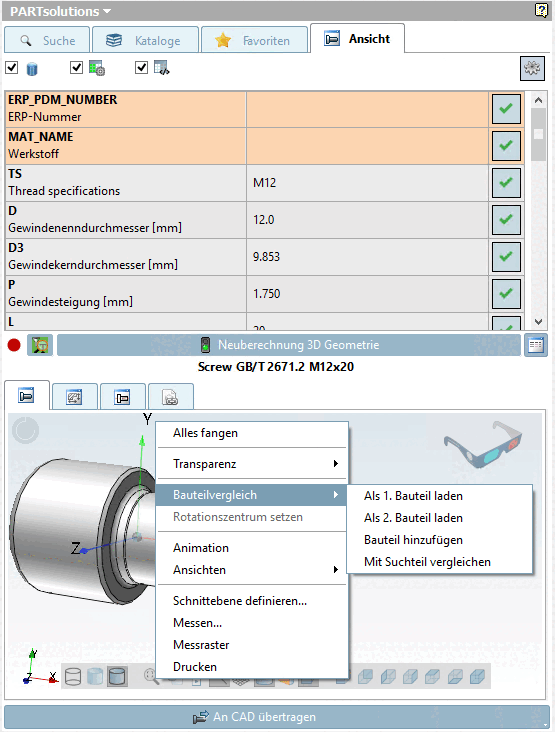Click the XYZ axes gizmo in viewport corner
This screenshot has height=732, width=555.
click(x=40, y=667)
